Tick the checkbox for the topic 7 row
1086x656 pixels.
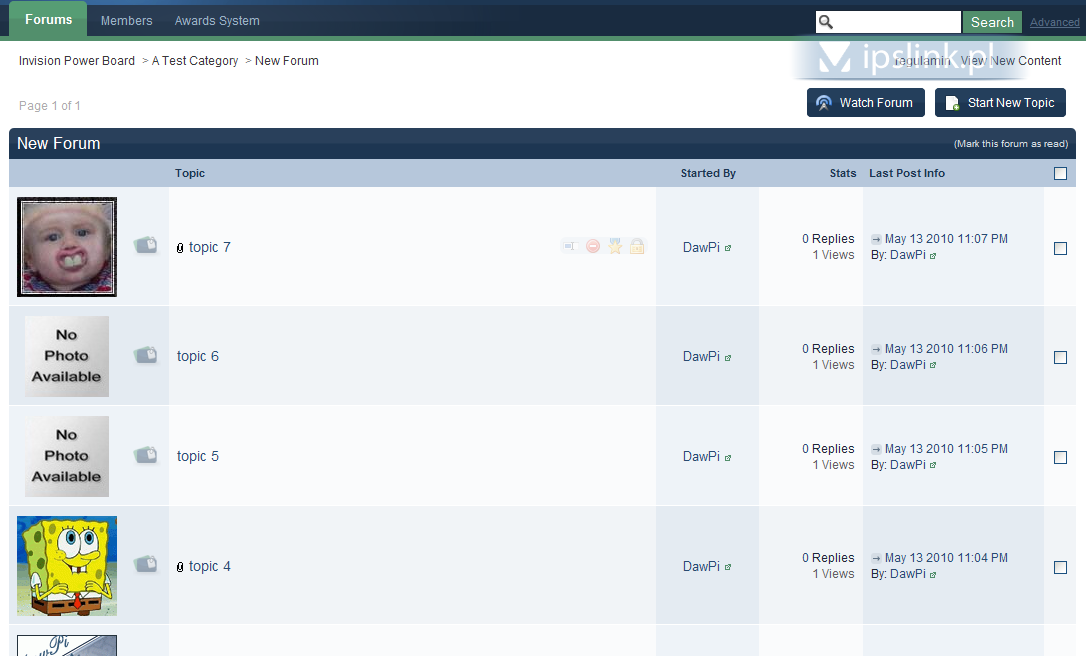point(1060,248)
